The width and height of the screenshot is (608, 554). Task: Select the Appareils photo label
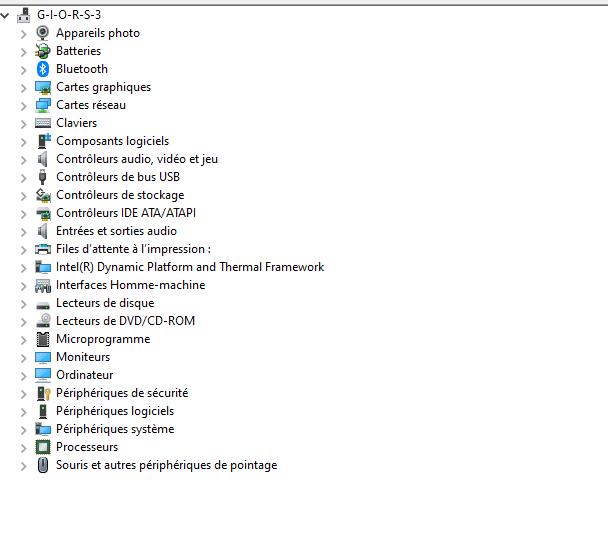coord(98,33)
